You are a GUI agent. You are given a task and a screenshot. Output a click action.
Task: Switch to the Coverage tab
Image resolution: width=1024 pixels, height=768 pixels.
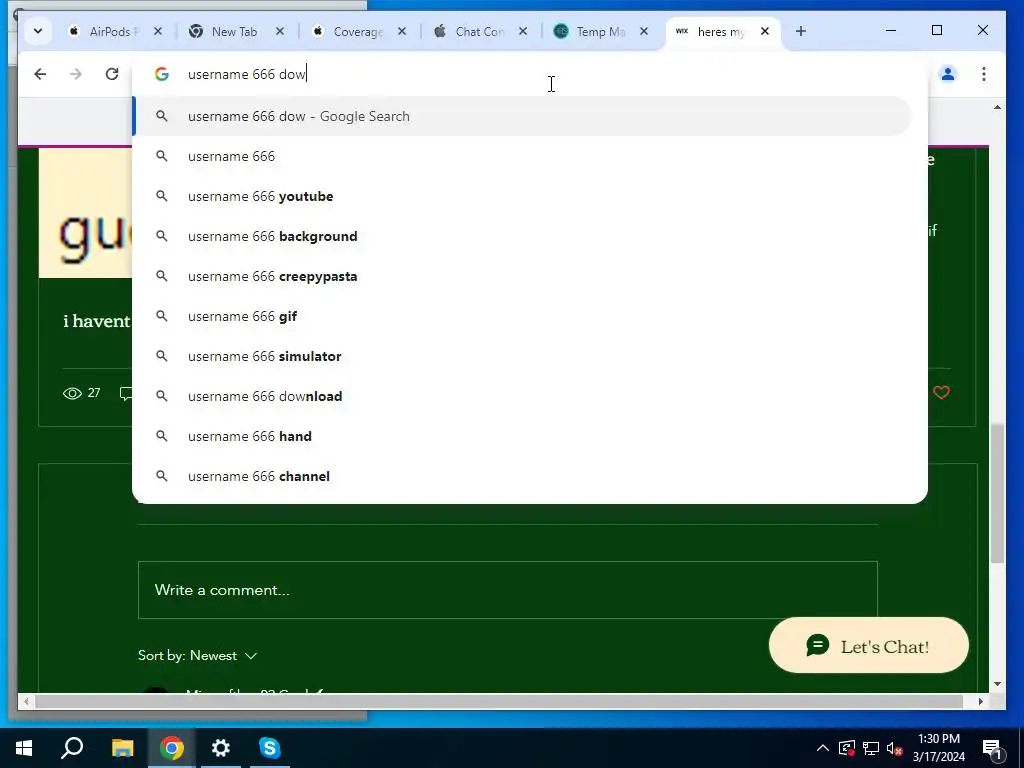[359, 31]
